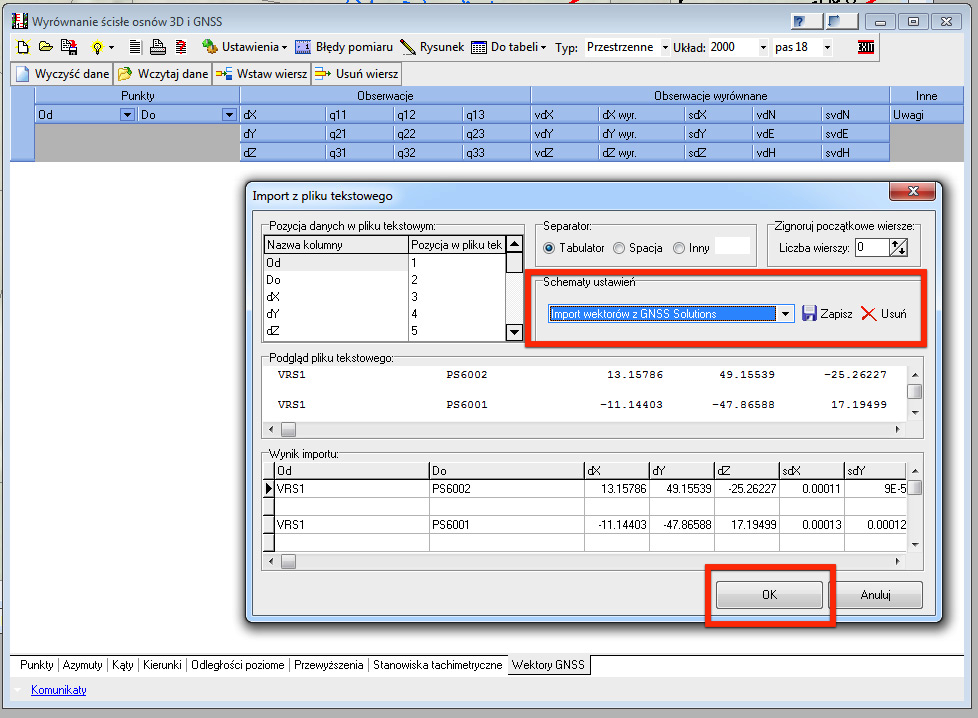Image resolution: width=978 pixels, height=718 pixels.
Task: Select the Spacja separator radio button
Action: coord(619,248)
